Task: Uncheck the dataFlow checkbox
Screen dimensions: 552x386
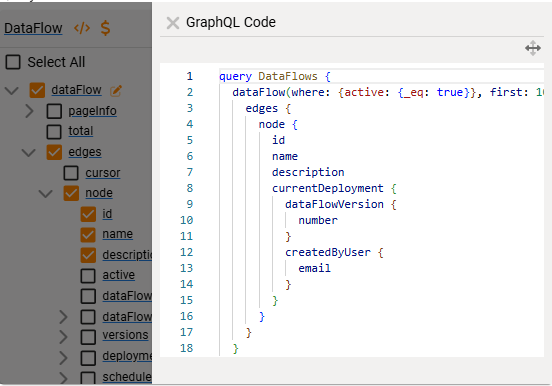Action: 37,90
